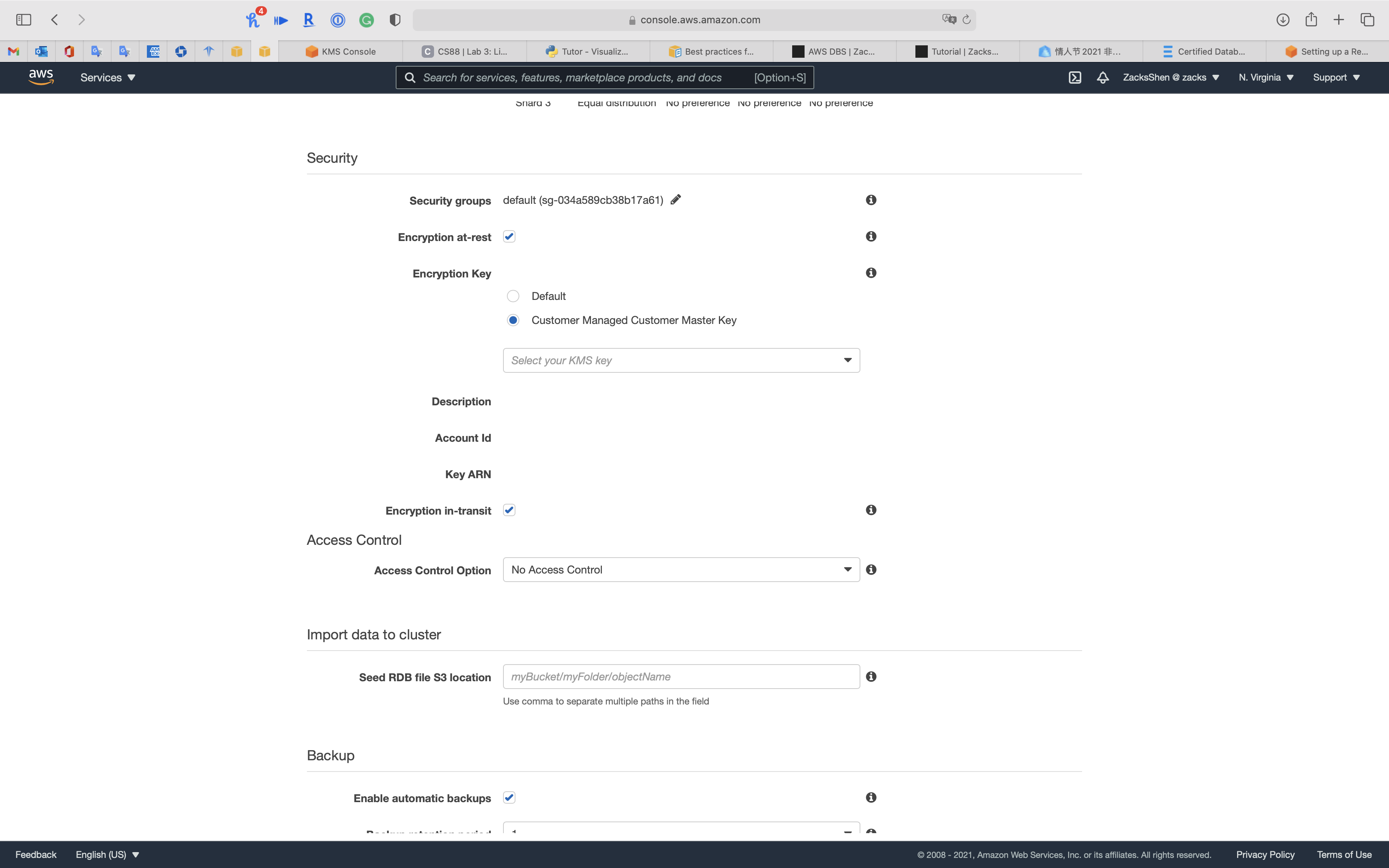Click info icon next to Encryption Key
This screenshot has width=1389, height=868.
coord(871,273)
